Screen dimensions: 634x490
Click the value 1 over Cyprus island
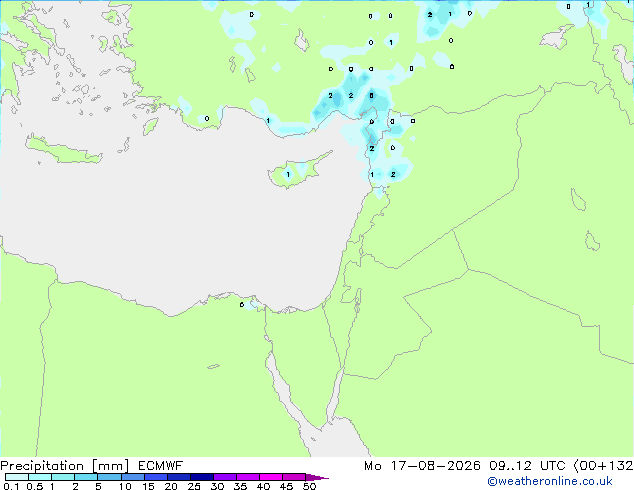coord(288,175)
